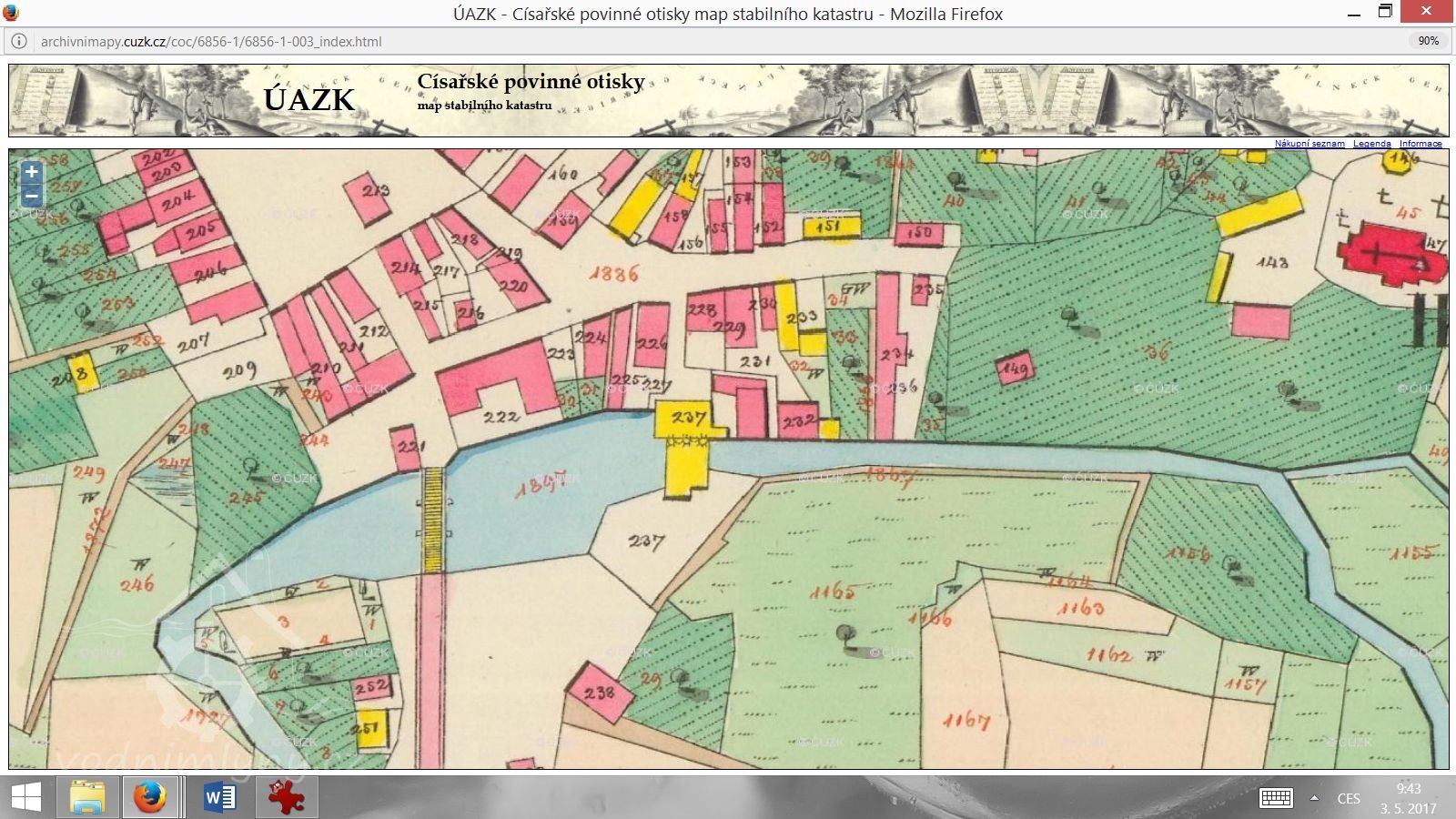
Task: Open the Nákupní seznam link
Action: pos(1309,144)
